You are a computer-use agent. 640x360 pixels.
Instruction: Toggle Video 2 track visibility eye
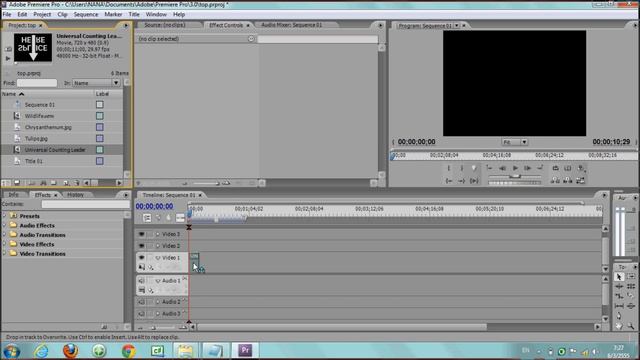click(141, 246)
